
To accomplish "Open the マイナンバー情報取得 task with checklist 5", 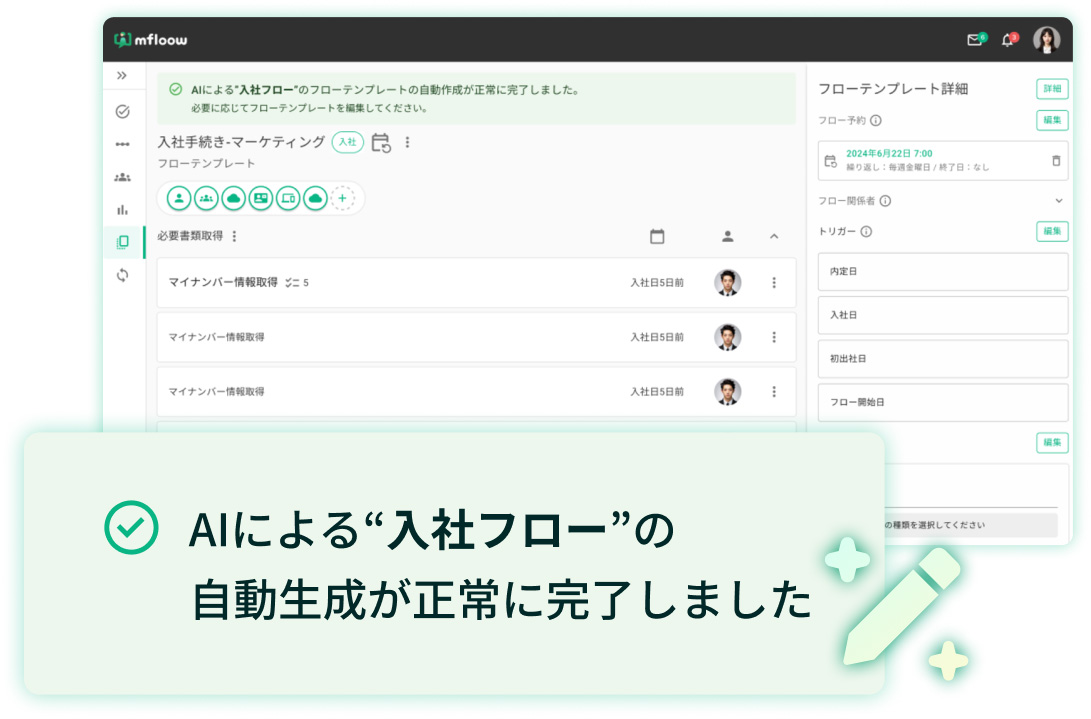I will [x=476, y=283].
